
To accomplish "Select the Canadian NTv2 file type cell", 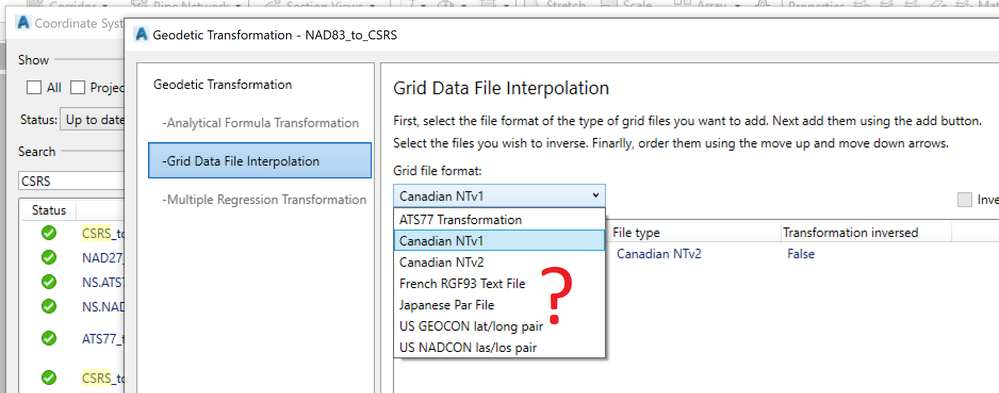I will click(x=659, y=254).
